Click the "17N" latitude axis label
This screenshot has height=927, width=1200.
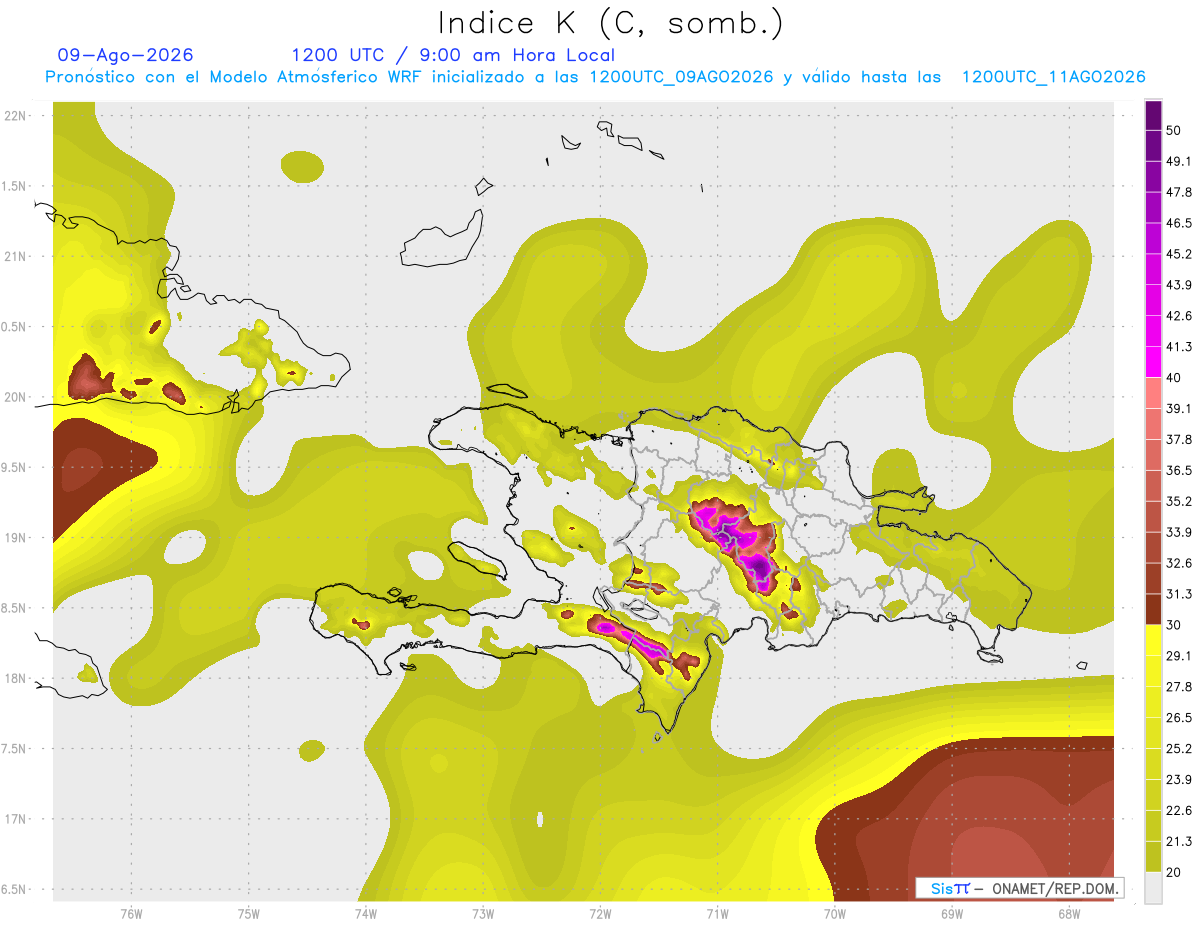tap(16, 819)
